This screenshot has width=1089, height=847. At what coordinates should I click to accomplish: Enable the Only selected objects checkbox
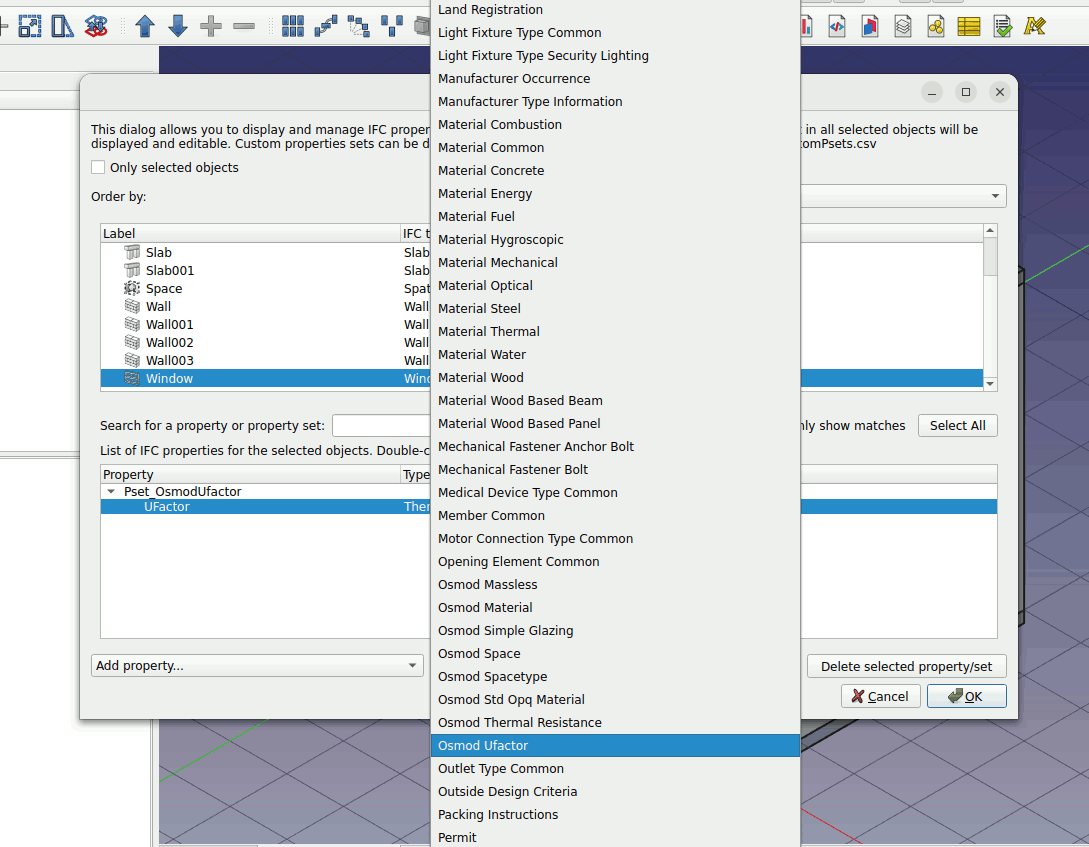coord(98,168)
